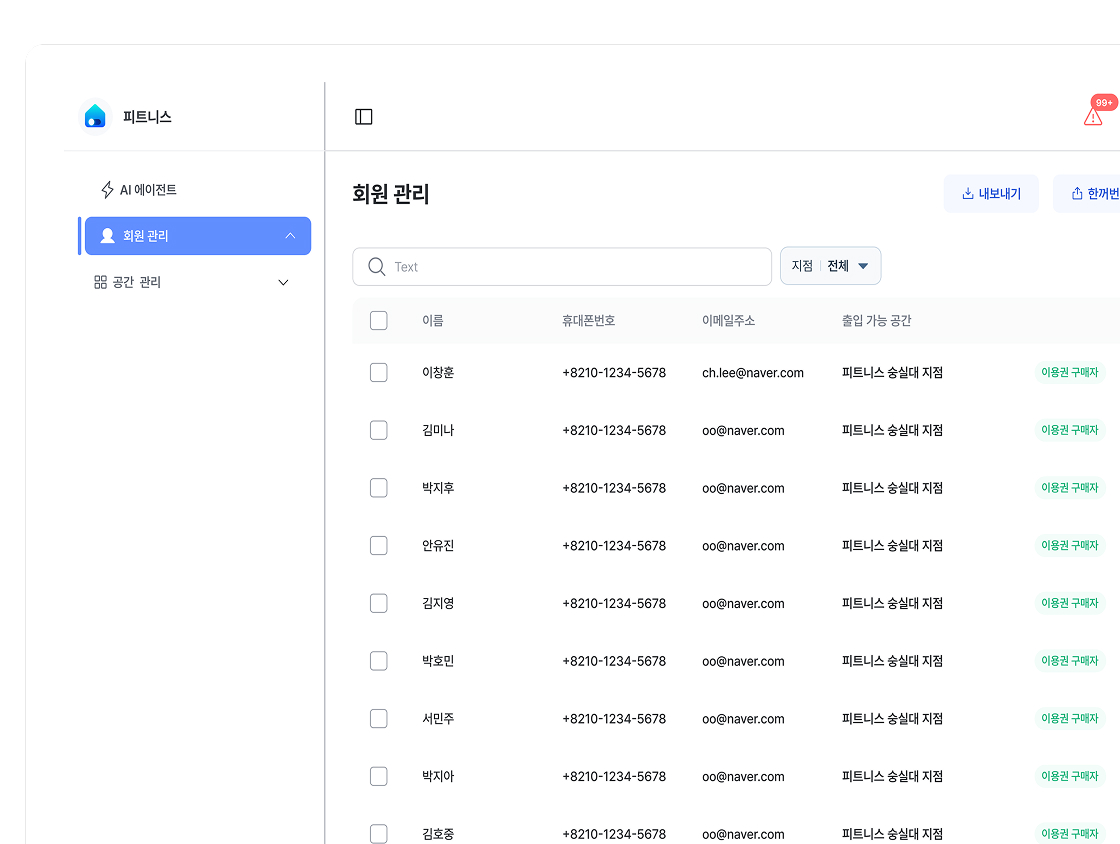
Task: Click the lightning bolt AI 에이전트 icon
Action: click(x=107, y=190)
